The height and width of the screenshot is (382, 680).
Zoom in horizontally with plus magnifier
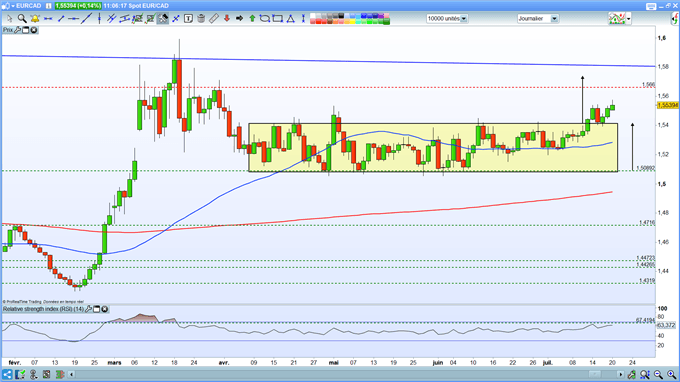(x=671, y=374)
